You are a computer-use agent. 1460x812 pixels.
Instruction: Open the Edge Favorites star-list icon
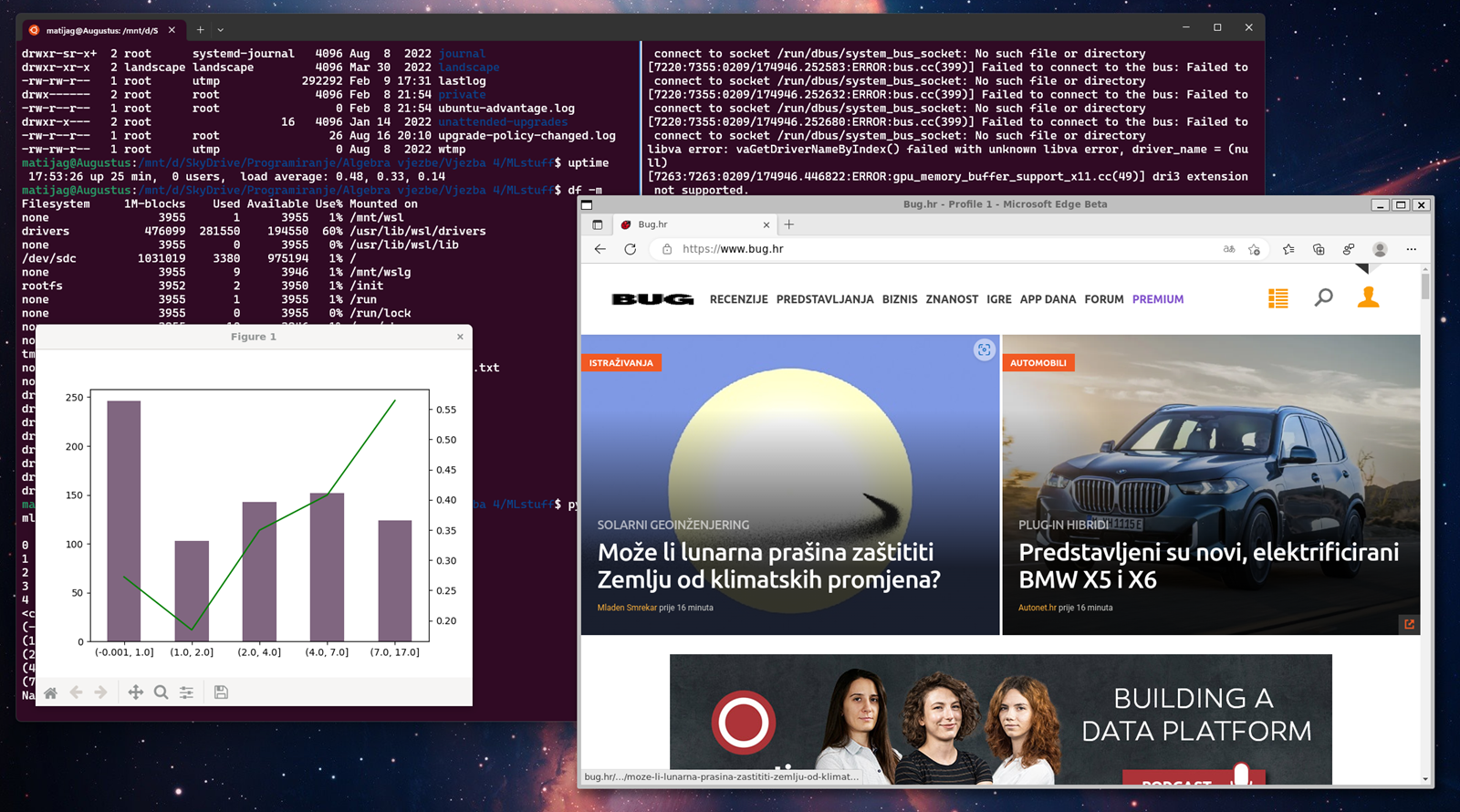coord(1288,249)
